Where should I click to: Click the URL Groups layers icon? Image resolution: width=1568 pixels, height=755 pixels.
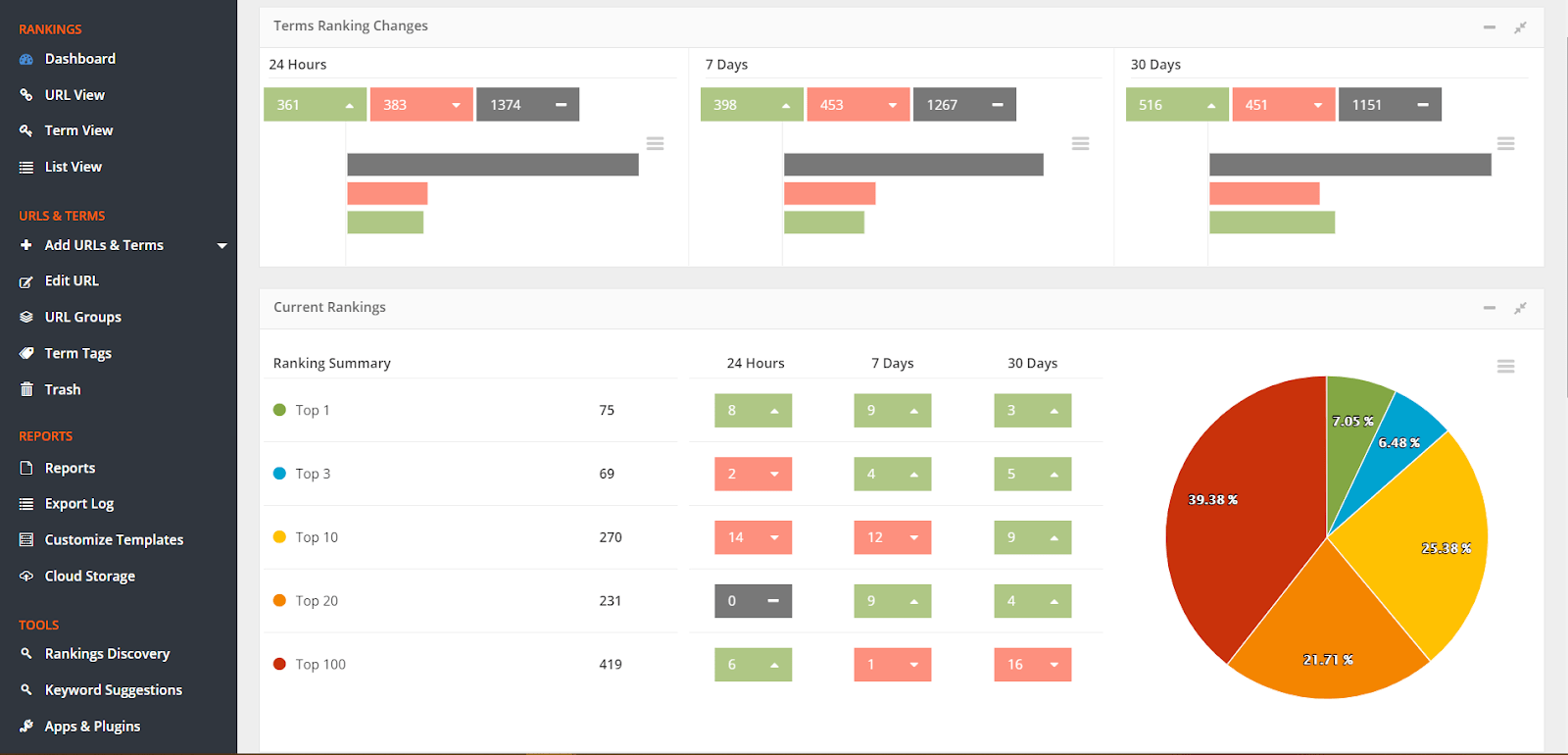[x=26, y=318]
